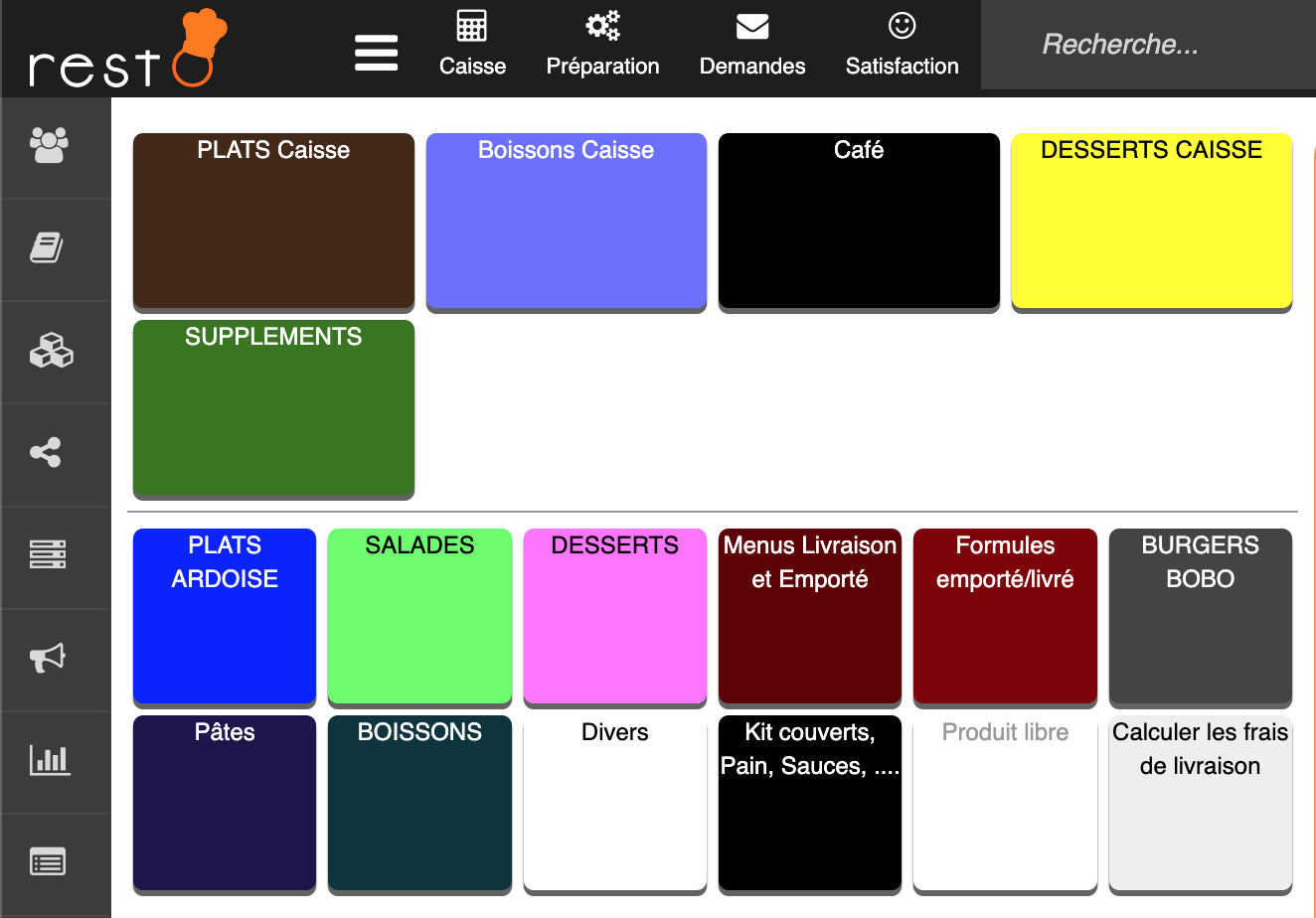Open the Caisse calculator tab

[x=472, y=45]
